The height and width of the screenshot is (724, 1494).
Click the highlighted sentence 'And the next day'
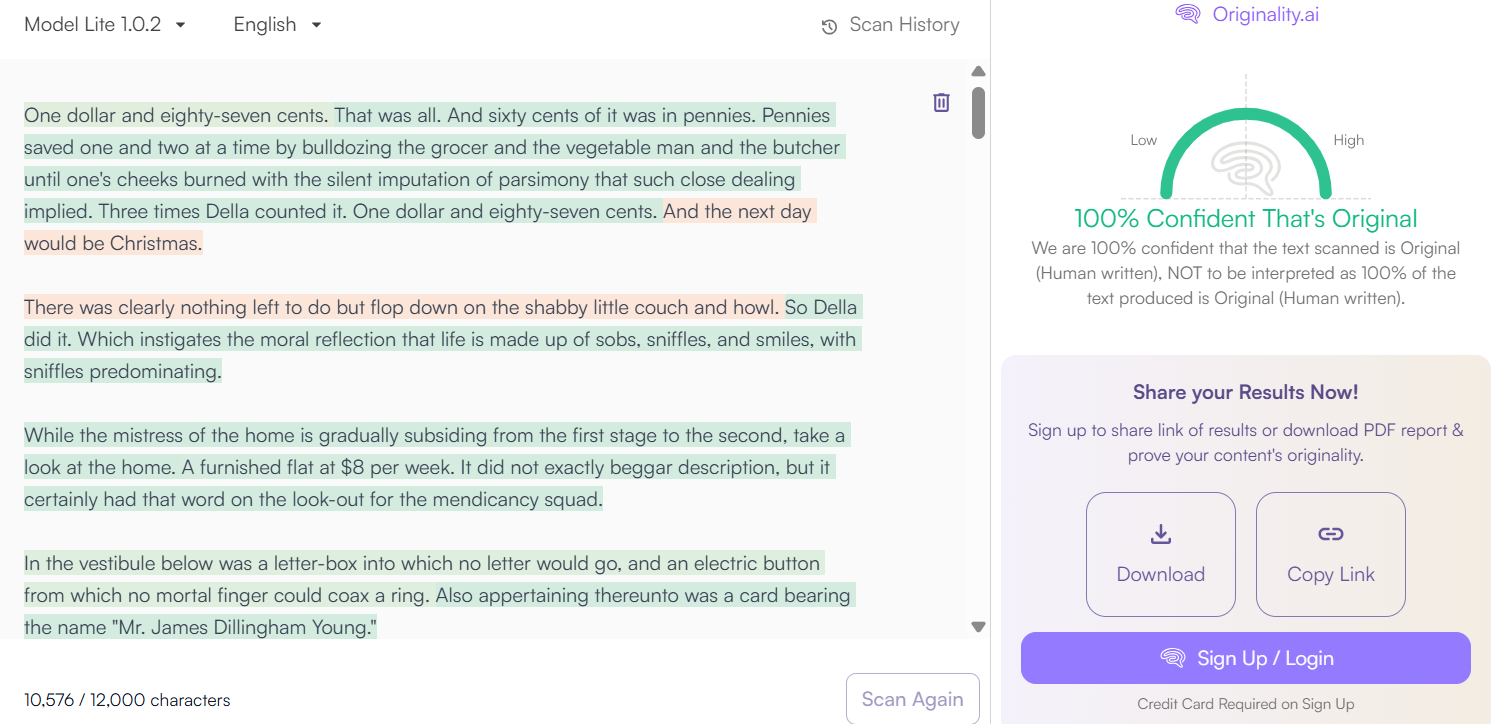pyautogui.click(x=738, y=211)
